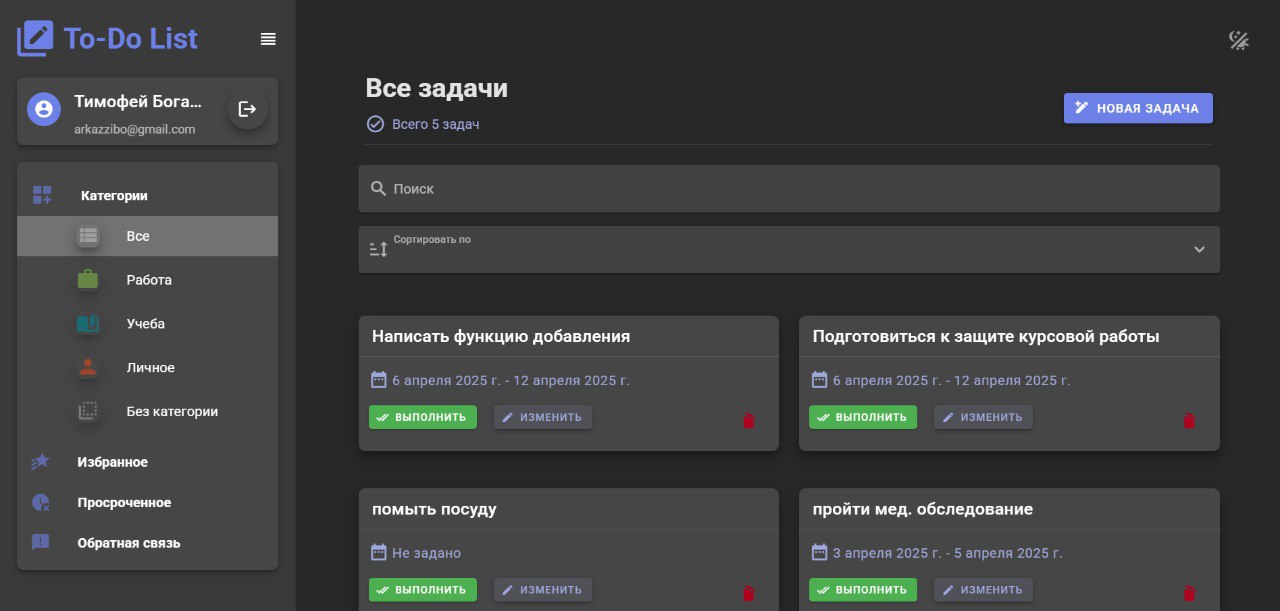Click the user avatar icon

click(x=44, y=109)
